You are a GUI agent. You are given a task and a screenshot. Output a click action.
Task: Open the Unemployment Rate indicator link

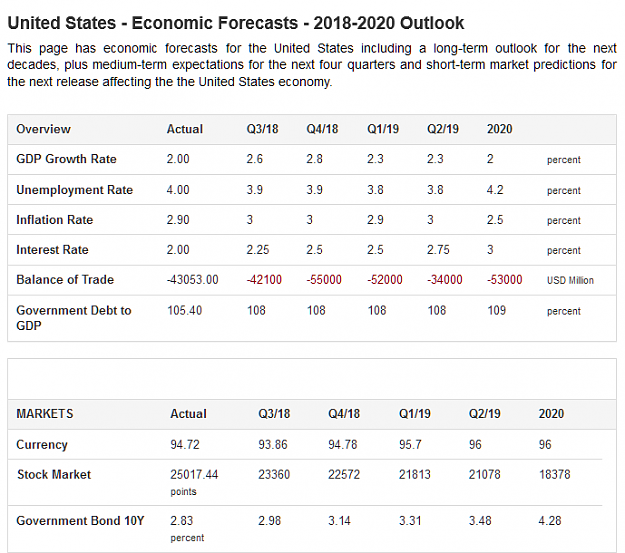(x=75, y=190)
